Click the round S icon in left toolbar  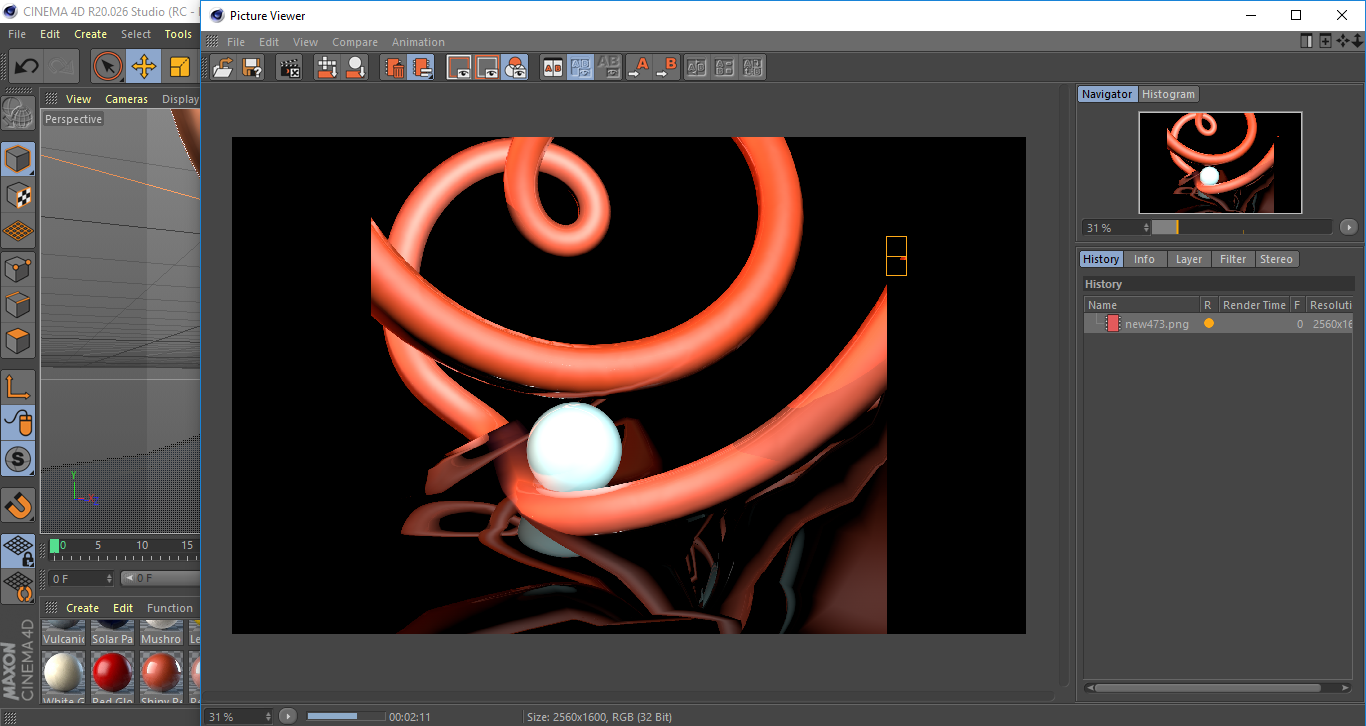pos(18,460)
